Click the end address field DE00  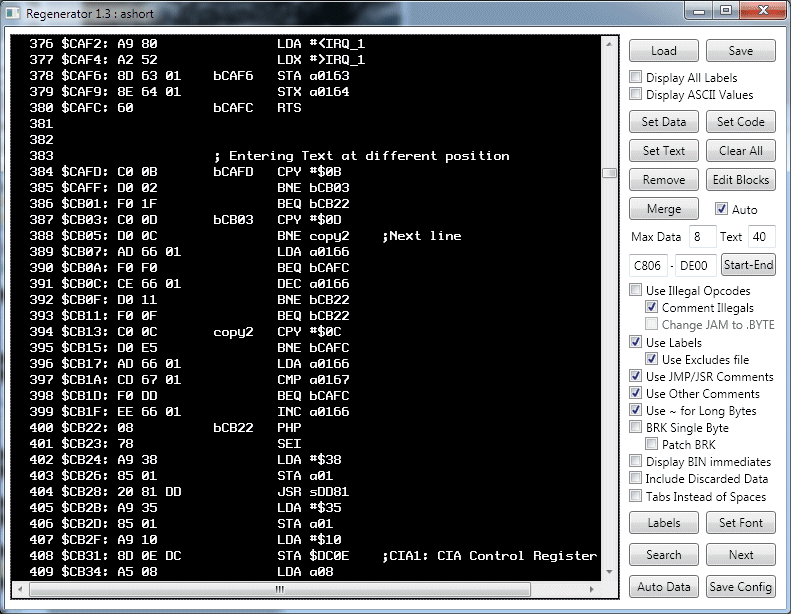(695, 265)
